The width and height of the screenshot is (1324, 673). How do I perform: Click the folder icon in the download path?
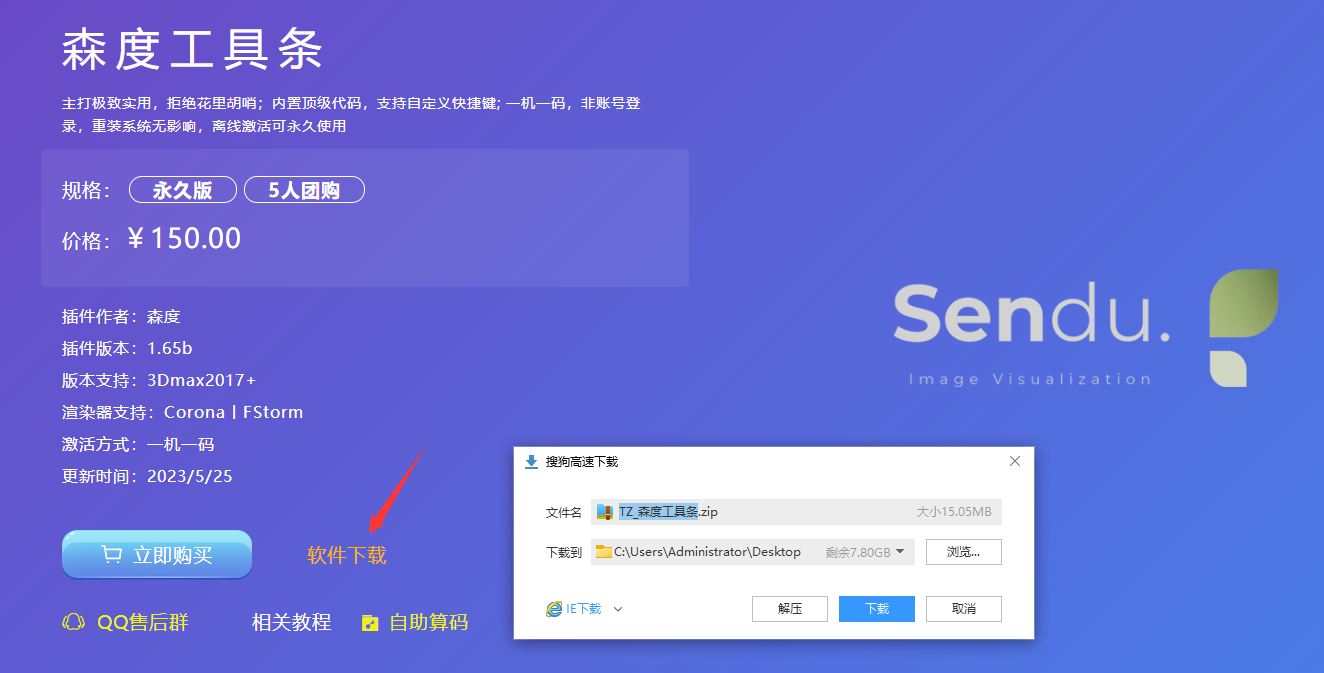click(603, 552)
